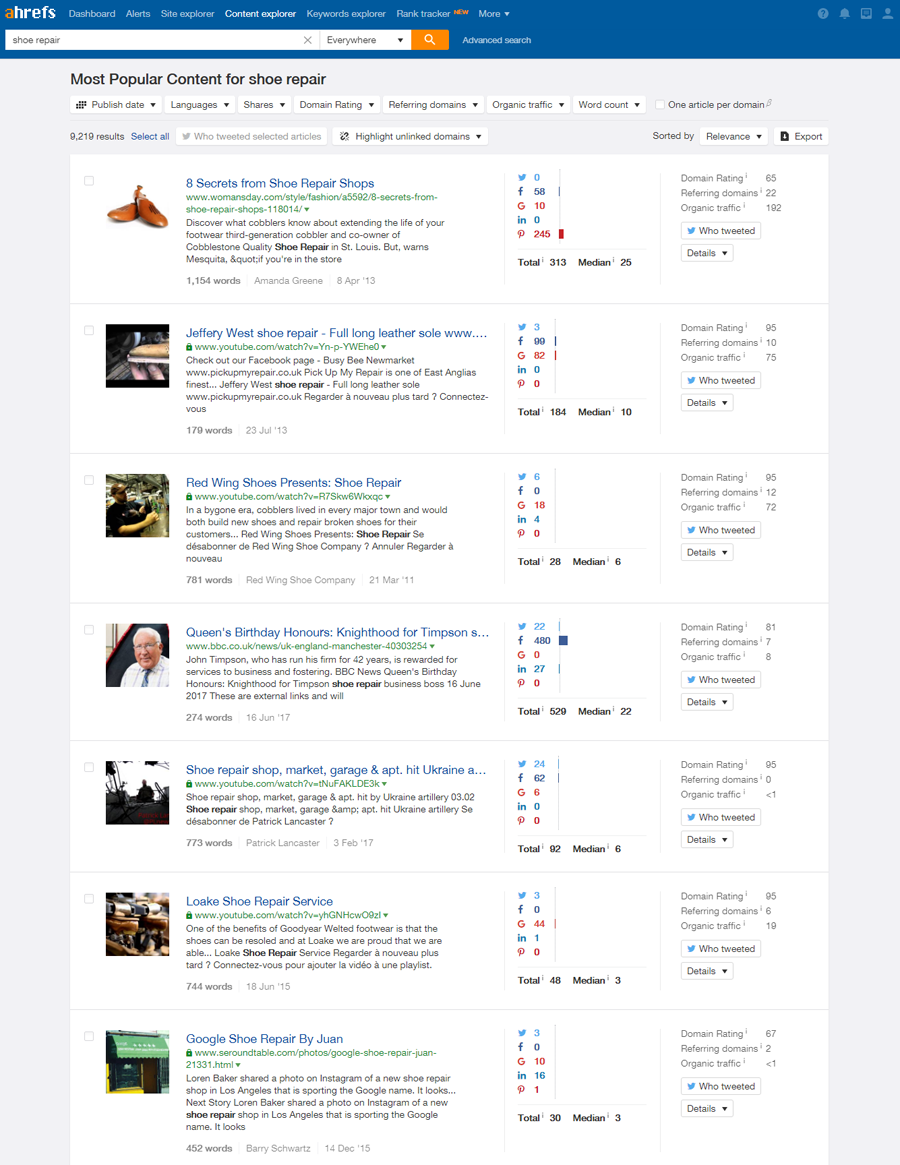Open the help question mark icon
This screenshot has height=1165, width=900.
pos(823,13)
